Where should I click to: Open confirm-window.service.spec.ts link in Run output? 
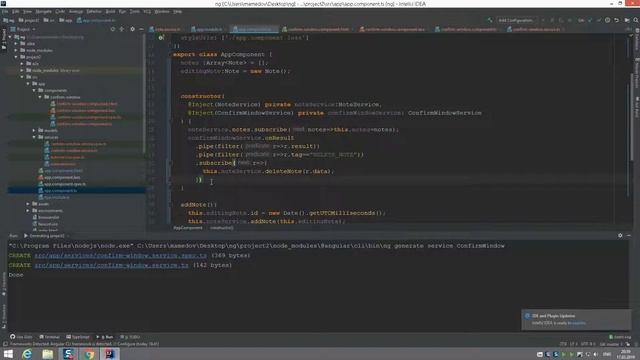[120, 256]
